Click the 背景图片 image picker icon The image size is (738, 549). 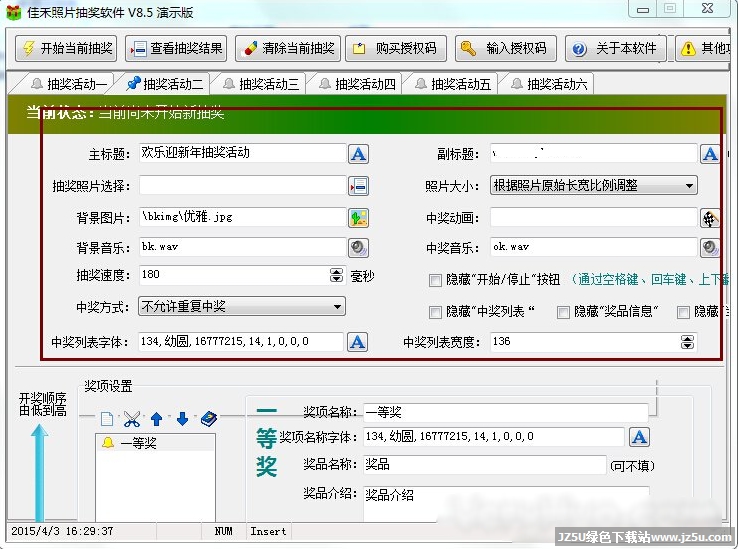[358, 217]
